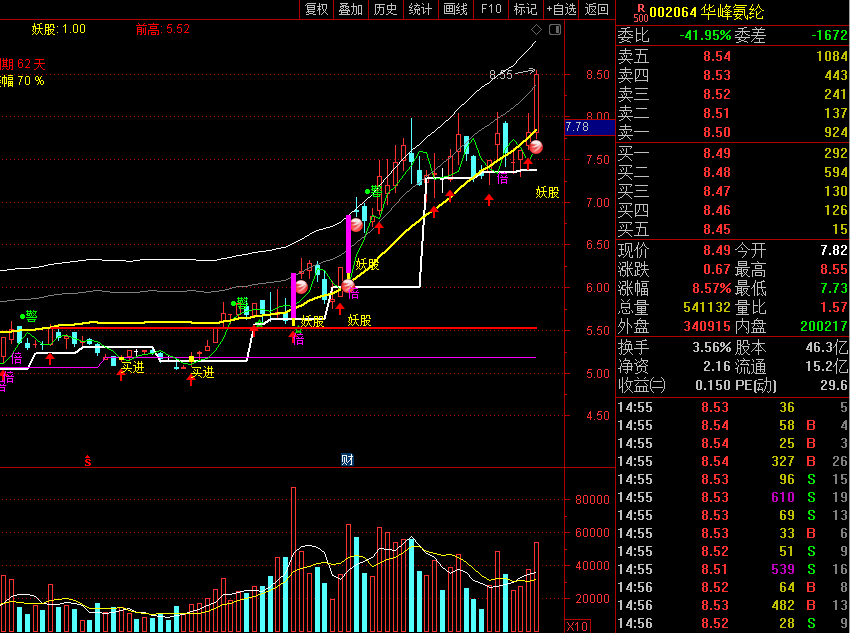Select the 买二 8.48 bid row
This screenshot has height=633, width=850.
(x=733, y=172)
